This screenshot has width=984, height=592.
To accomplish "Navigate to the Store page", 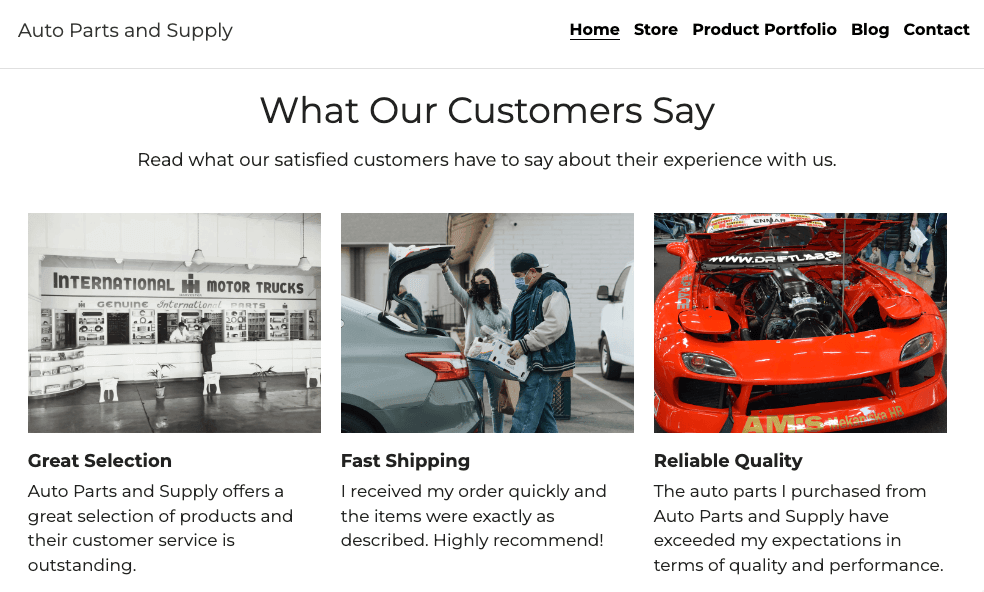I will tap(655, 30).
